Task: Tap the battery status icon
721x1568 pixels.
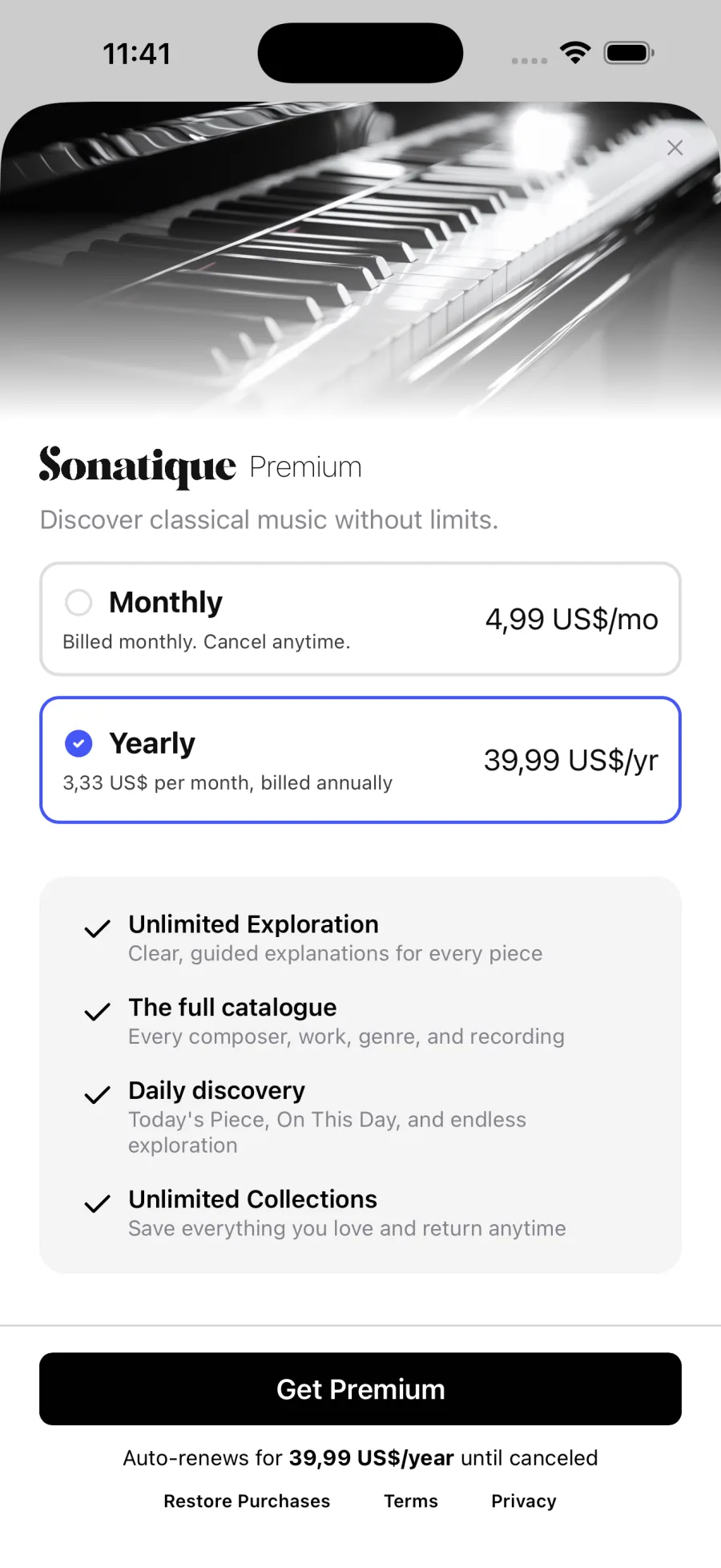Action: [x=630, y=53]
